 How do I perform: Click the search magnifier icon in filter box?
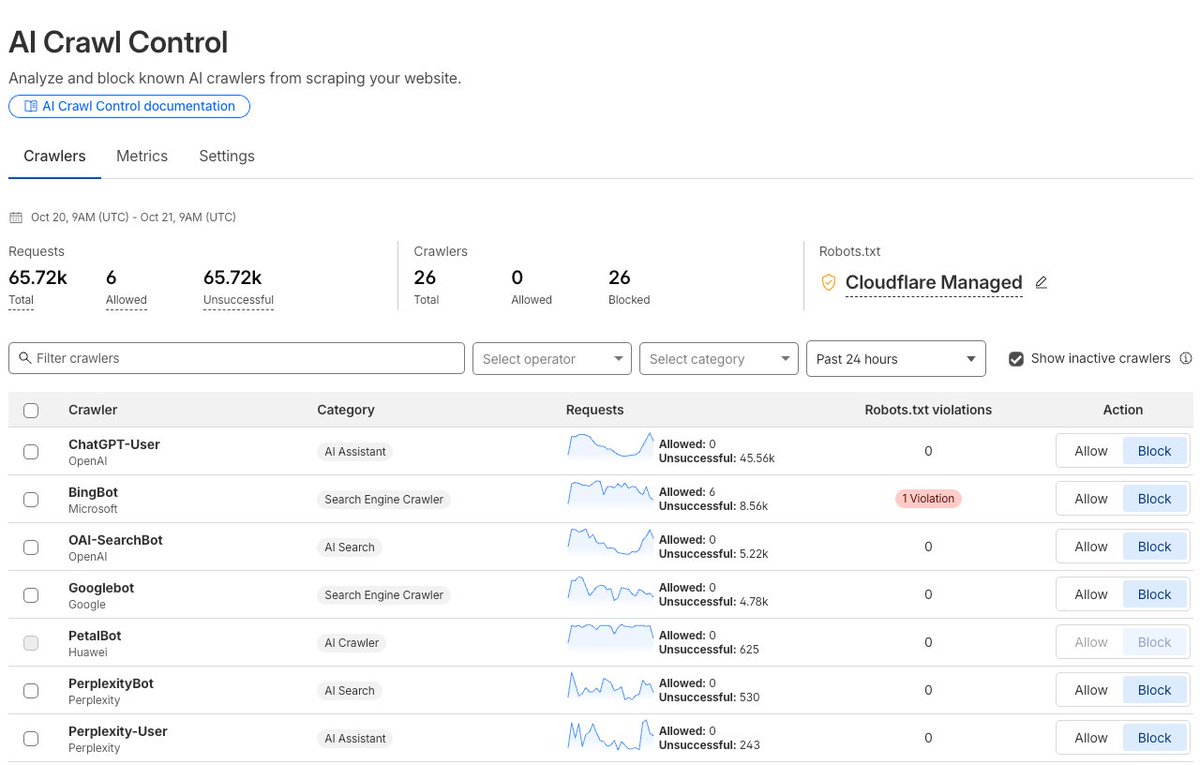point(25,358)
